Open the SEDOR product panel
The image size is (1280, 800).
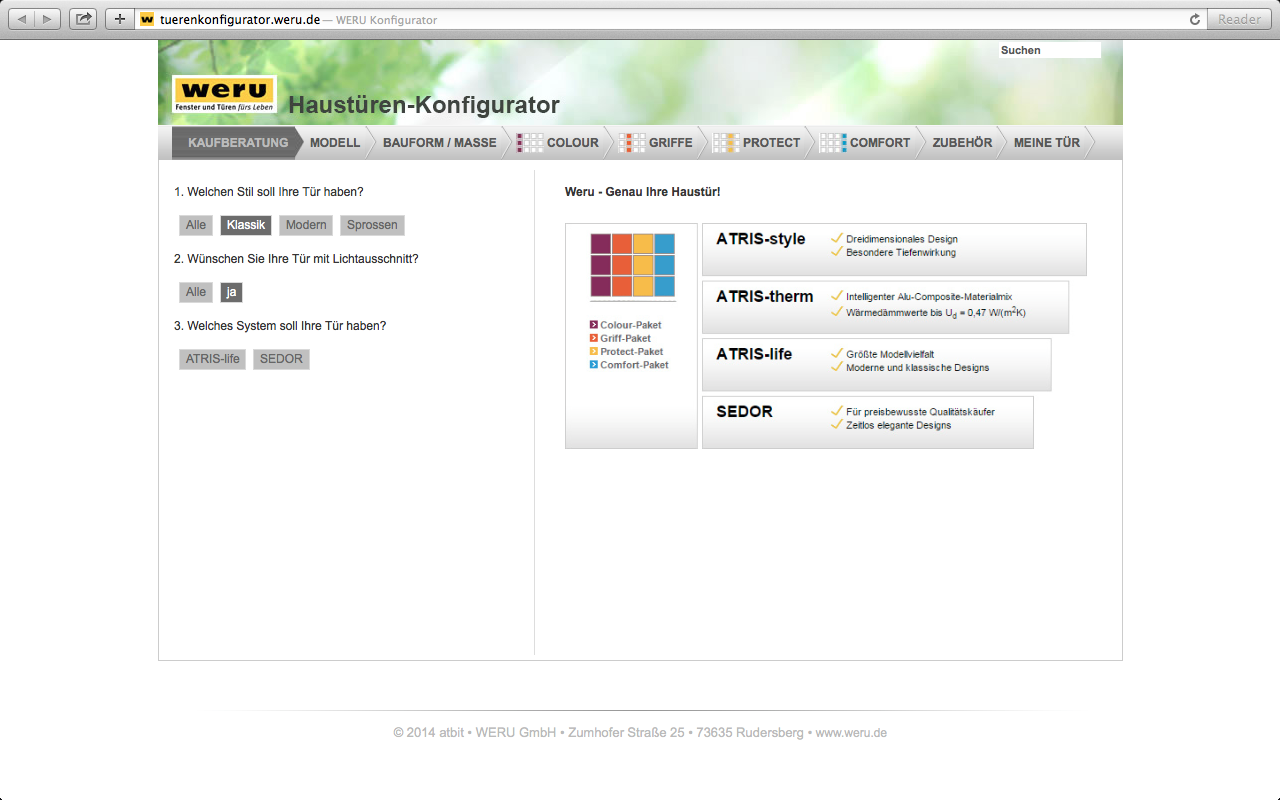pos(868,422)
